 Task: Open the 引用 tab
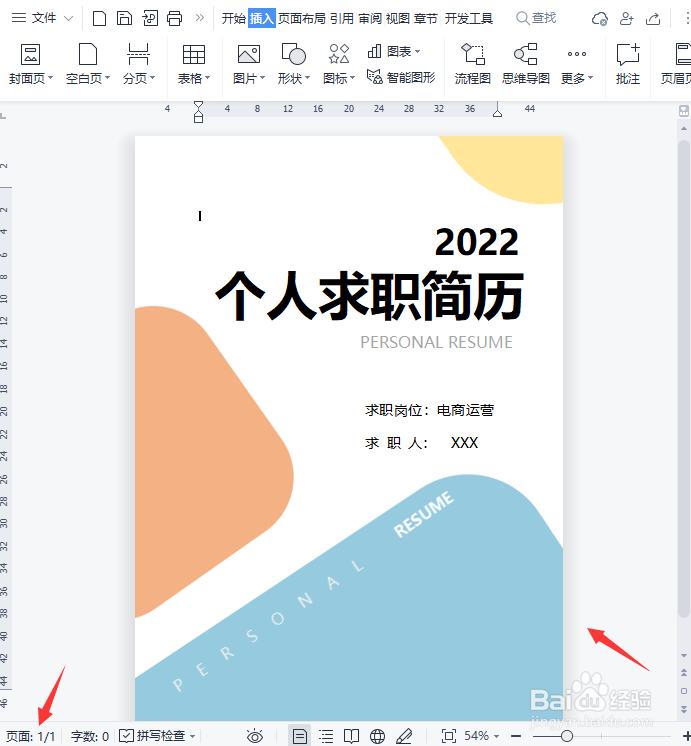(x=342, y=19)
